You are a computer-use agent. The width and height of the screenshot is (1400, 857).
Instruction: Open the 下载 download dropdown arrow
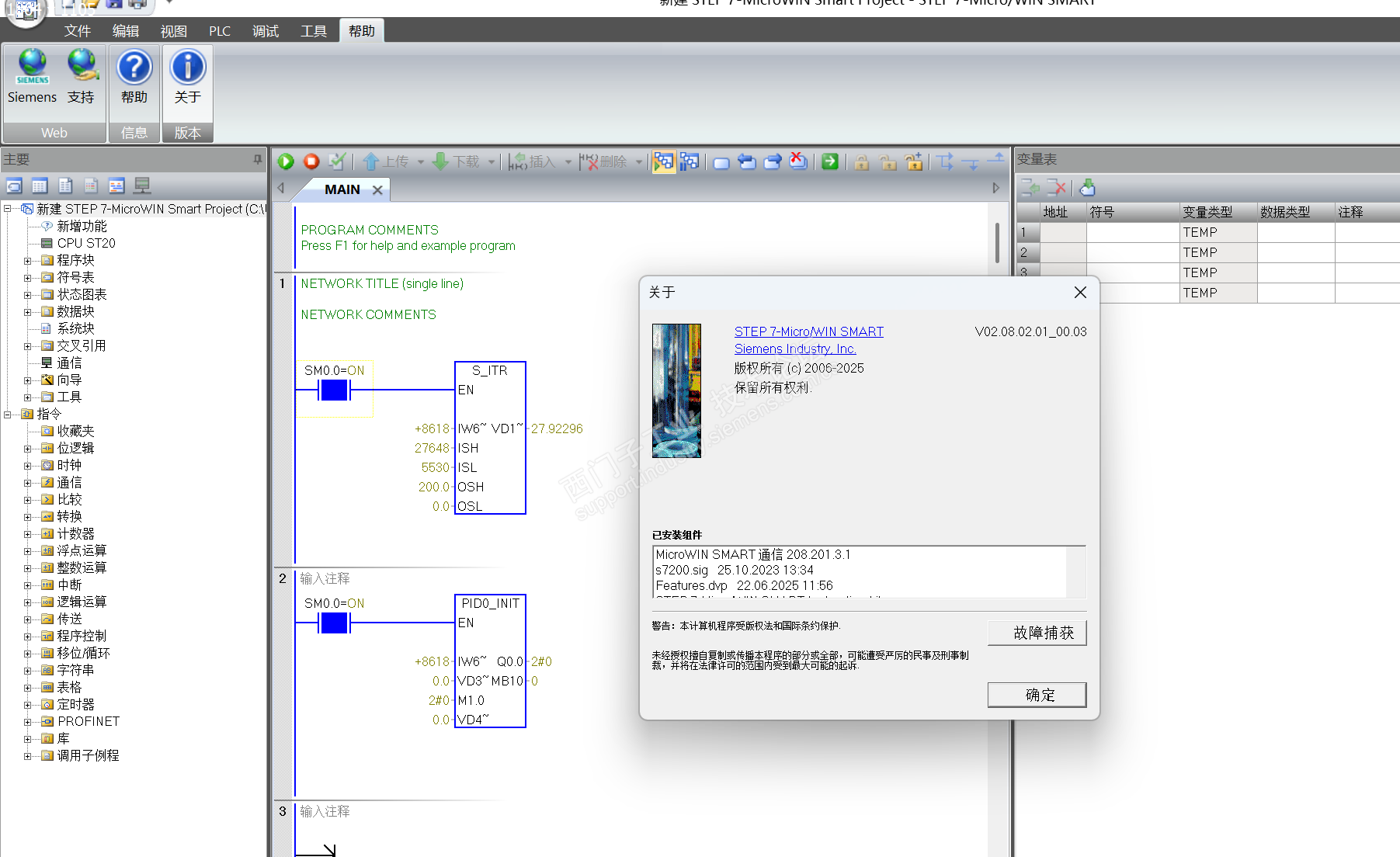coord(492,161)
